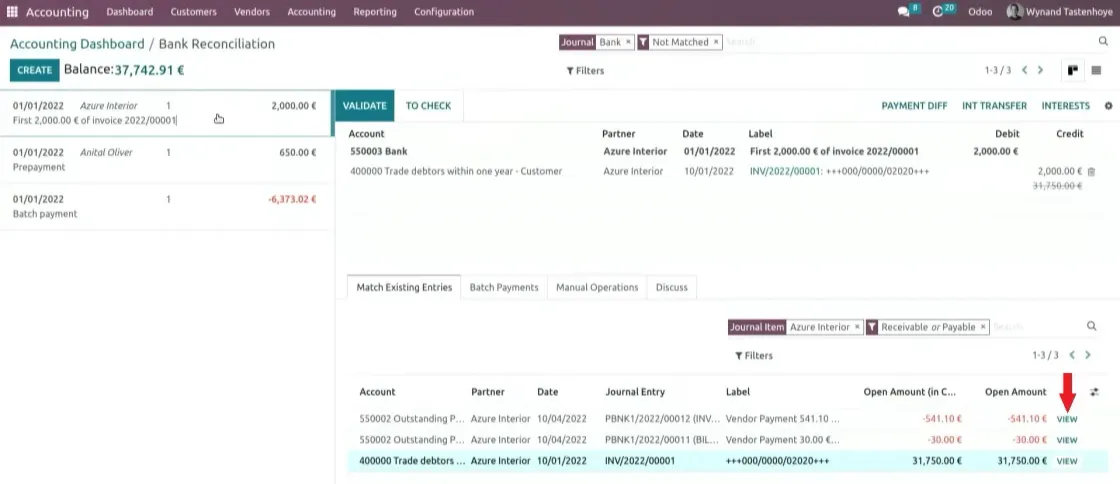Expand the top Filters dropdown
This screenshot has width=1120, height=484.
point(585,71)
